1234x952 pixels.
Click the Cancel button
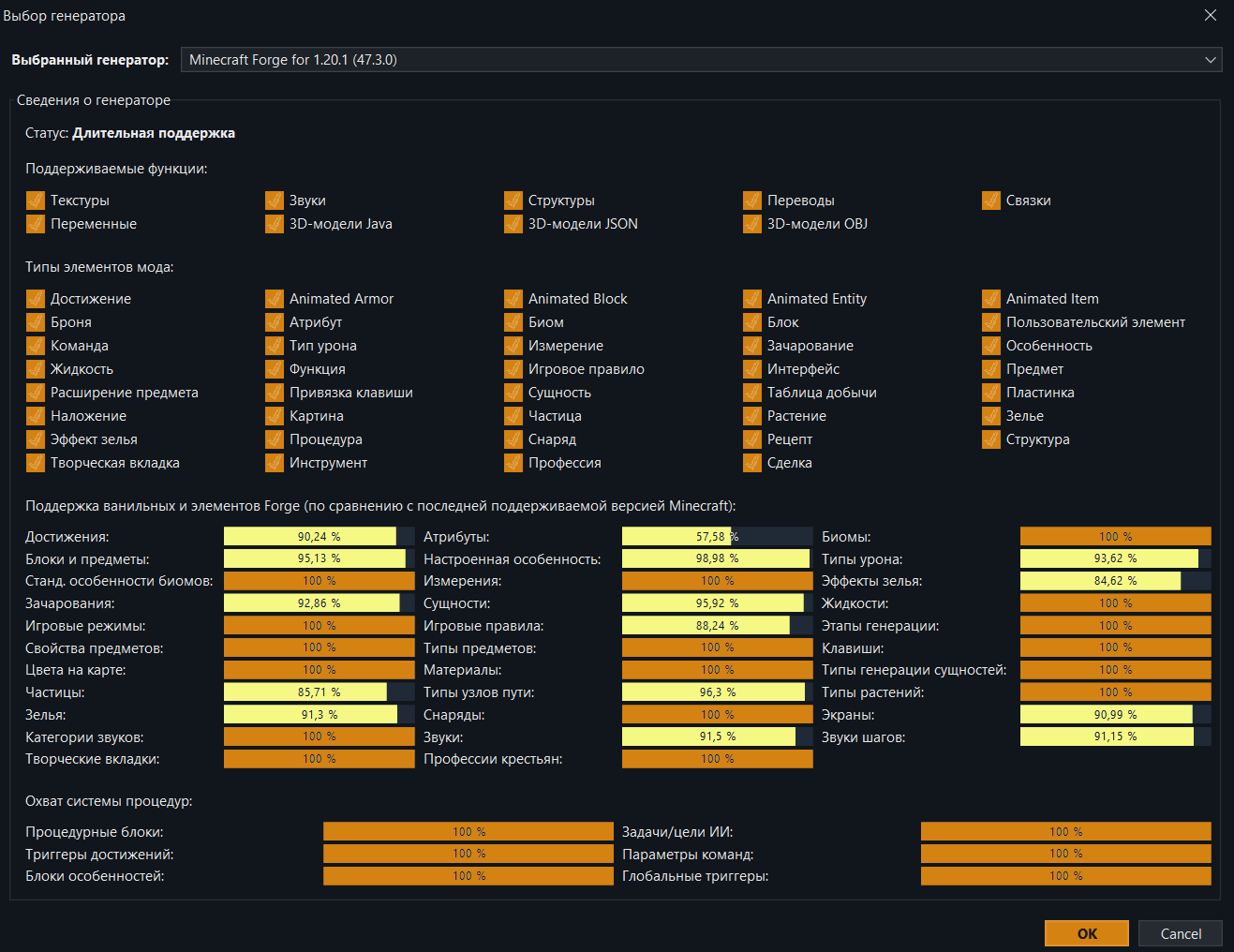pos(1181,933)
